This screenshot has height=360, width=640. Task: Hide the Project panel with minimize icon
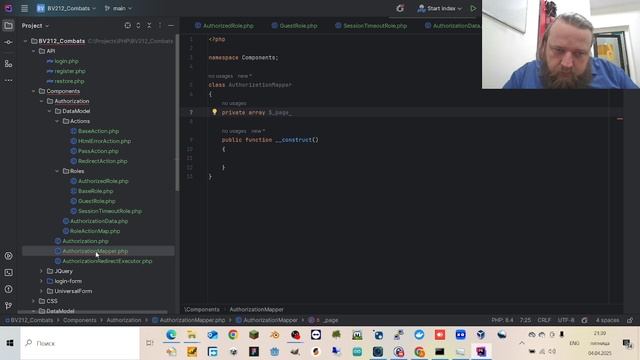point(171,25)
